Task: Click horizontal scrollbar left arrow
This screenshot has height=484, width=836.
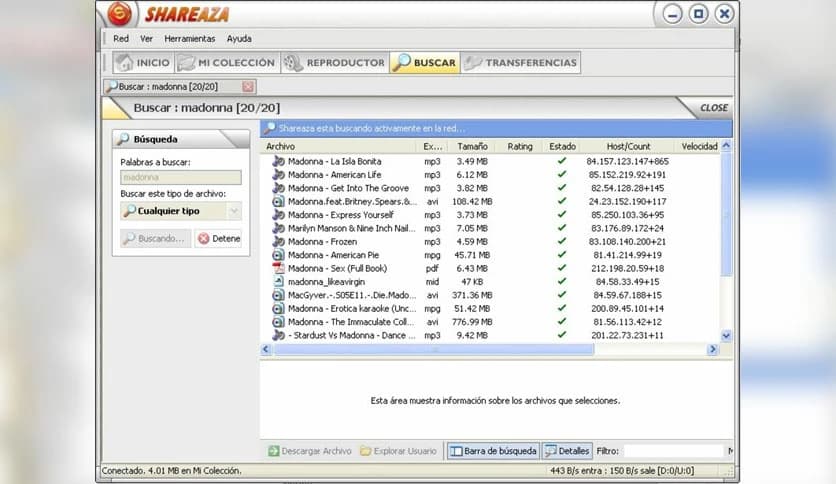Action: point(266,349)
